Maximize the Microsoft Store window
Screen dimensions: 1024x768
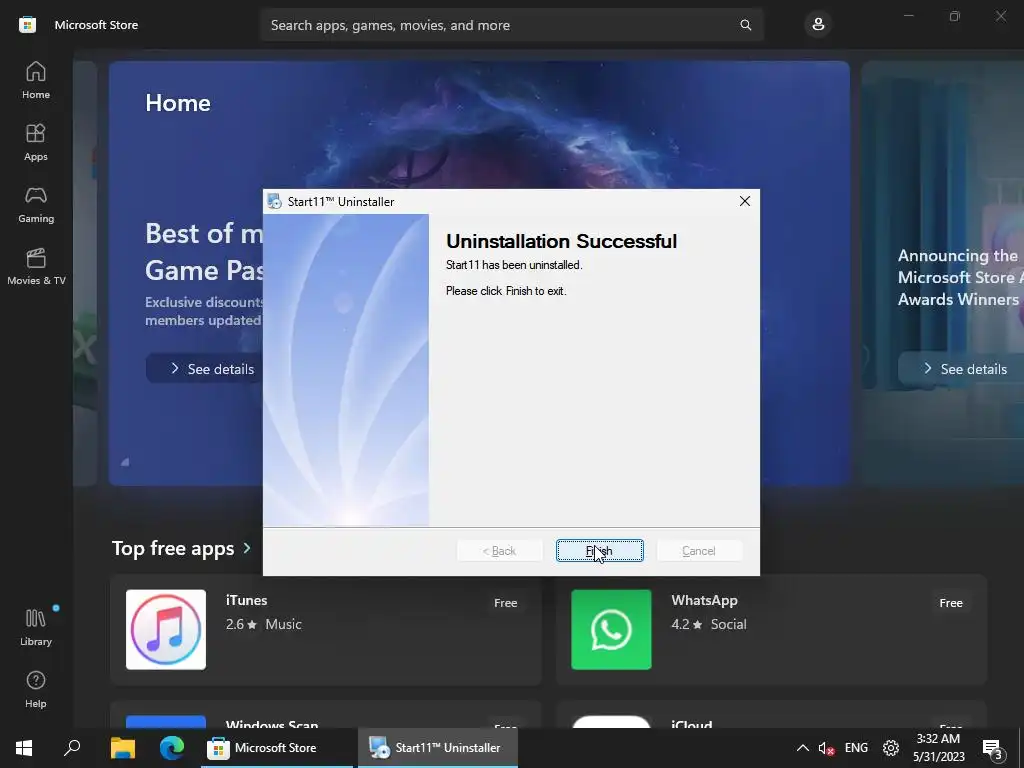[955, 16]
